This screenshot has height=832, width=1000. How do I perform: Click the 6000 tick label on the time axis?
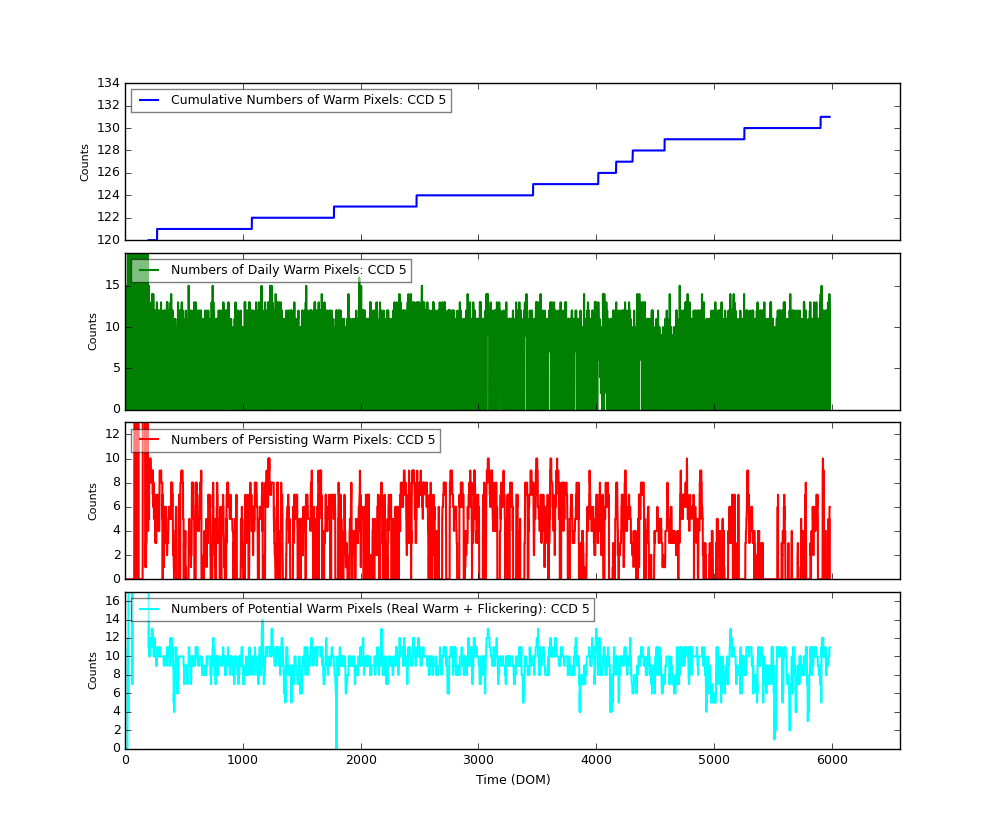(x=832, y=760)
